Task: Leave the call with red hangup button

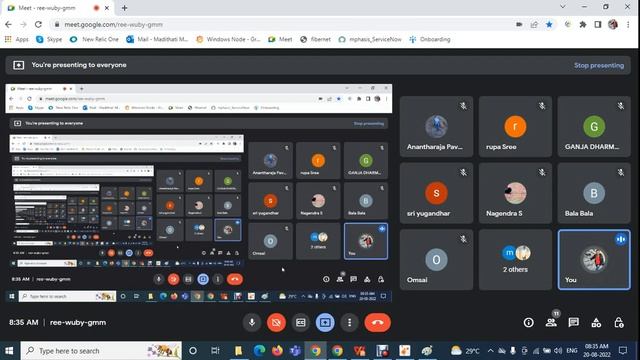Action: coord(378,322)
